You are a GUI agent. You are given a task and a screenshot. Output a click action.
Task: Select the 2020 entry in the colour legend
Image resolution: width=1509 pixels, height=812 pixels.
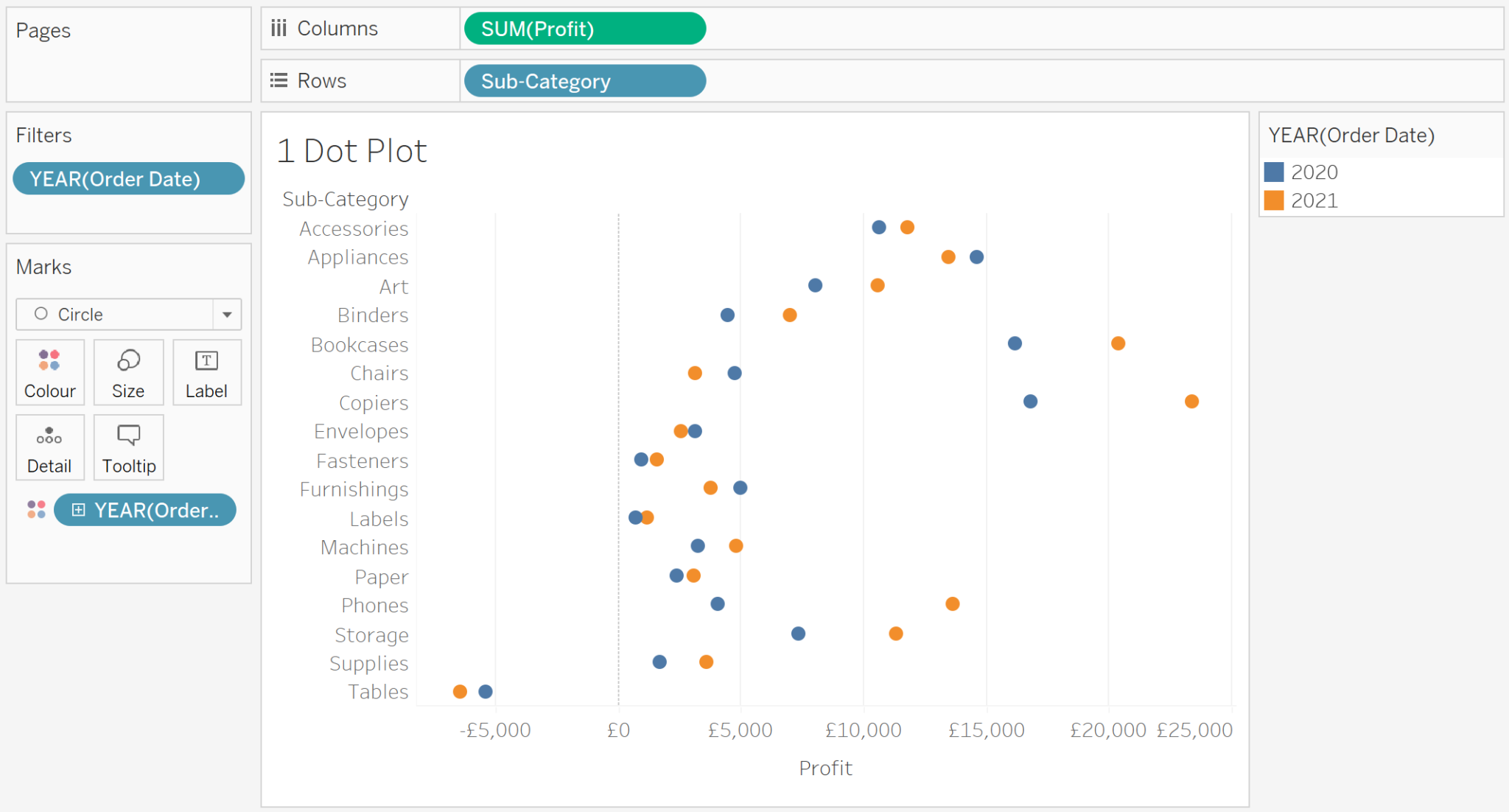1315,172
